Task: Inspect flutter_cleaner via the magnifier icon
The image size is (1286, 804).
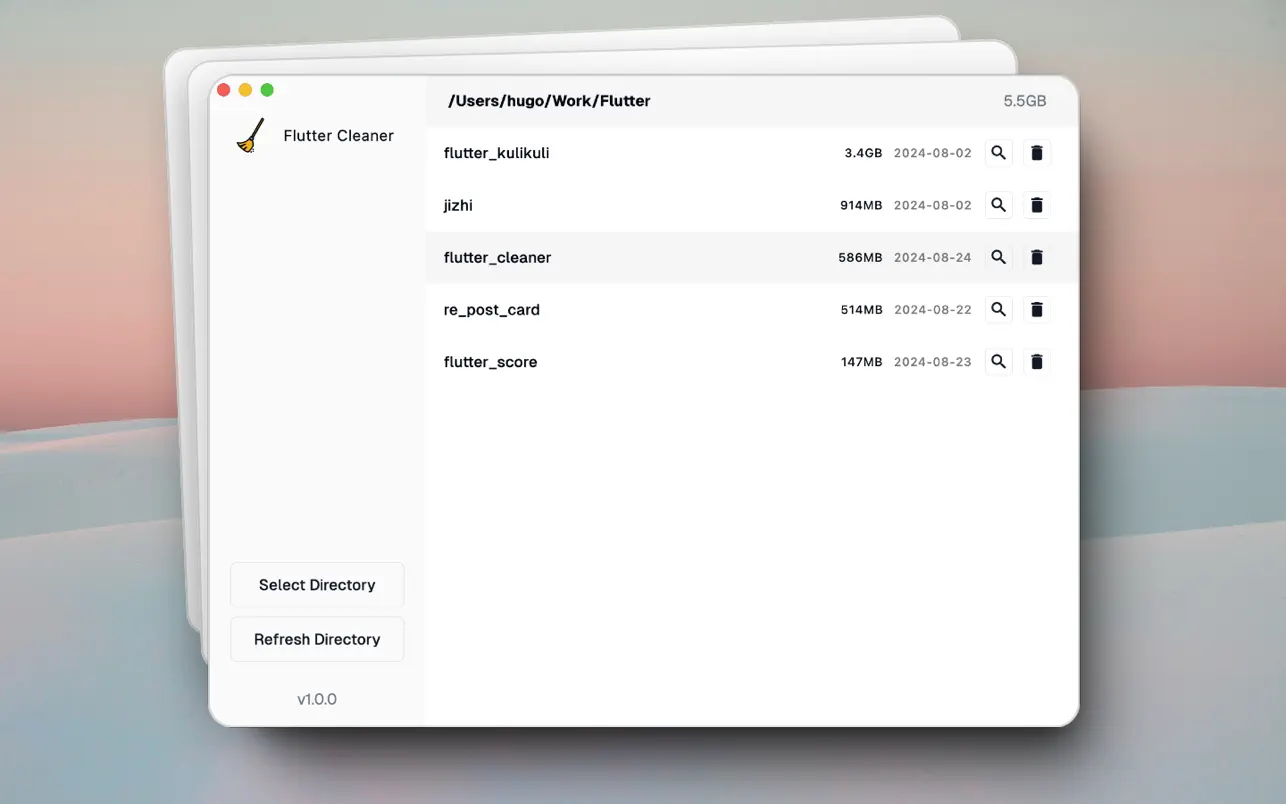Action: pos(998,257)
